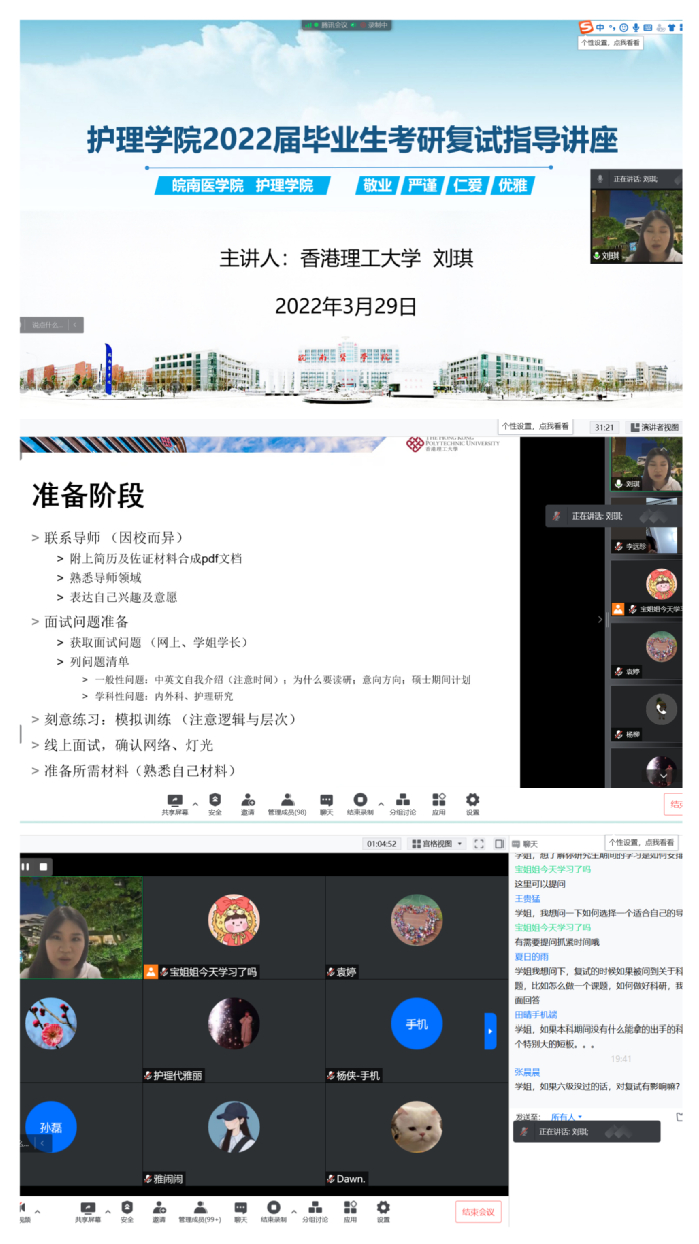The height and width of the screenshot is (1244, 699).
Task: Click the 搜点什么 search box
Action: (x=46, y=325)
